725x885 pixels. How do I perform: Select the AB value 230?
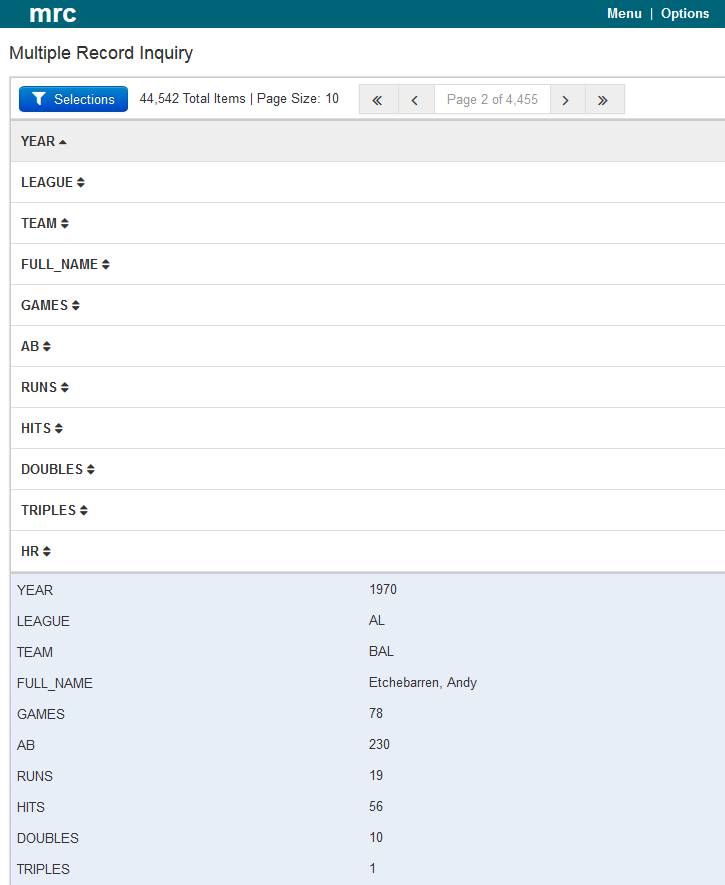tap(379, 744)
